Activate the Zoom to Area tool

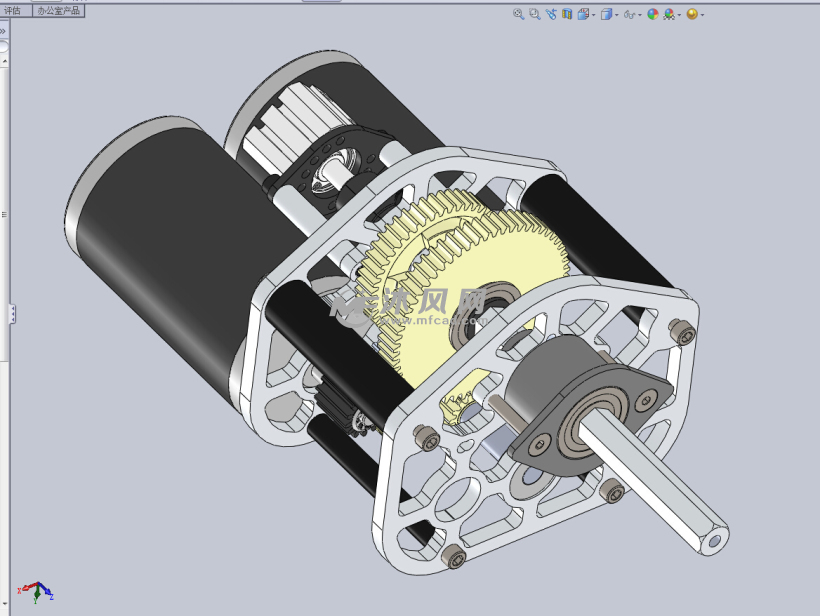533,14
